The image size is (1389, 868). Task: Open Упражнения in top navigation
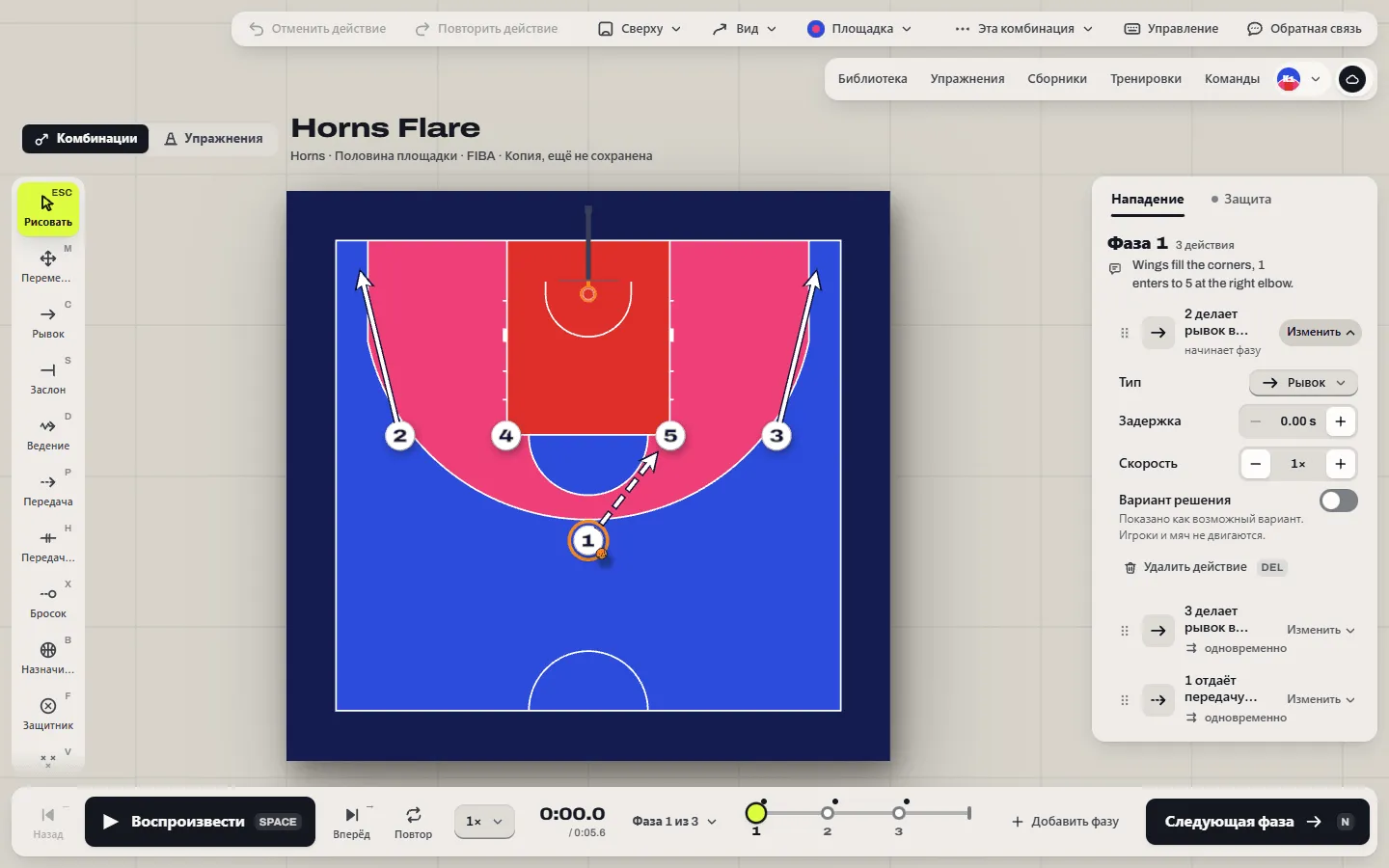(967, 79)
